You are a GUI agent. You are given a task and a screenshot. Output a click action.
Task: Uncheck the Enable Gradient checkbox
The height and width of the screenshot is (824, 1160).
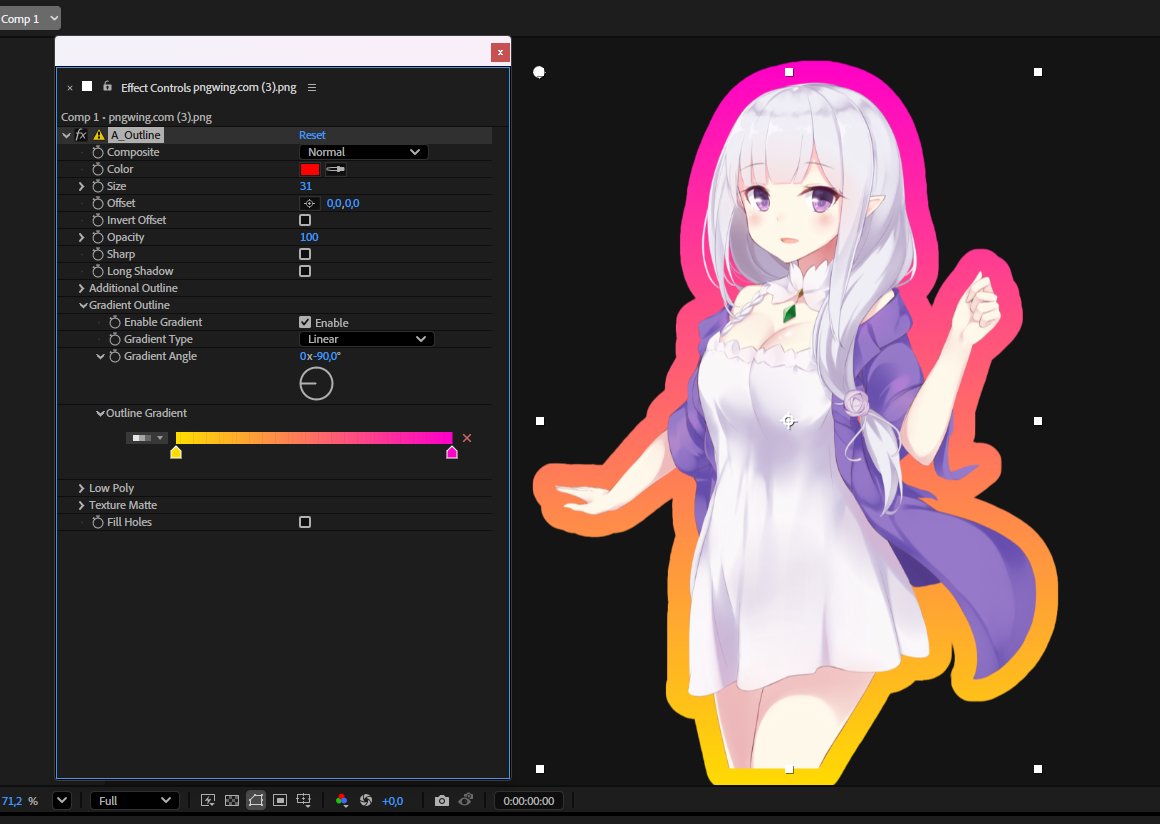point(305,322)
